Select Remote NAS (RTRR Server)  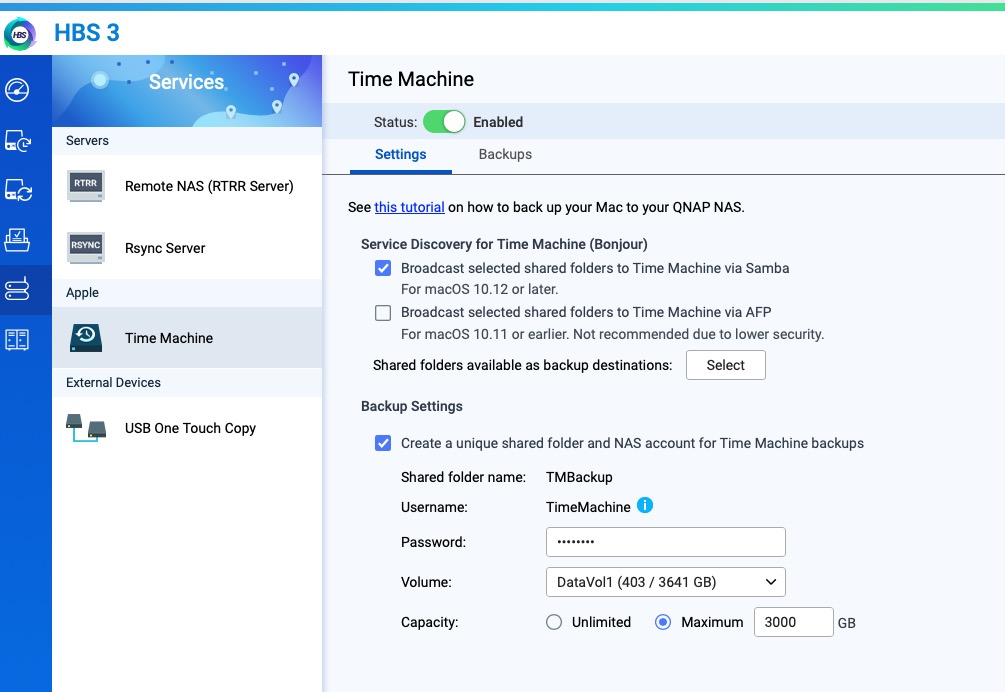click(187, 186)
